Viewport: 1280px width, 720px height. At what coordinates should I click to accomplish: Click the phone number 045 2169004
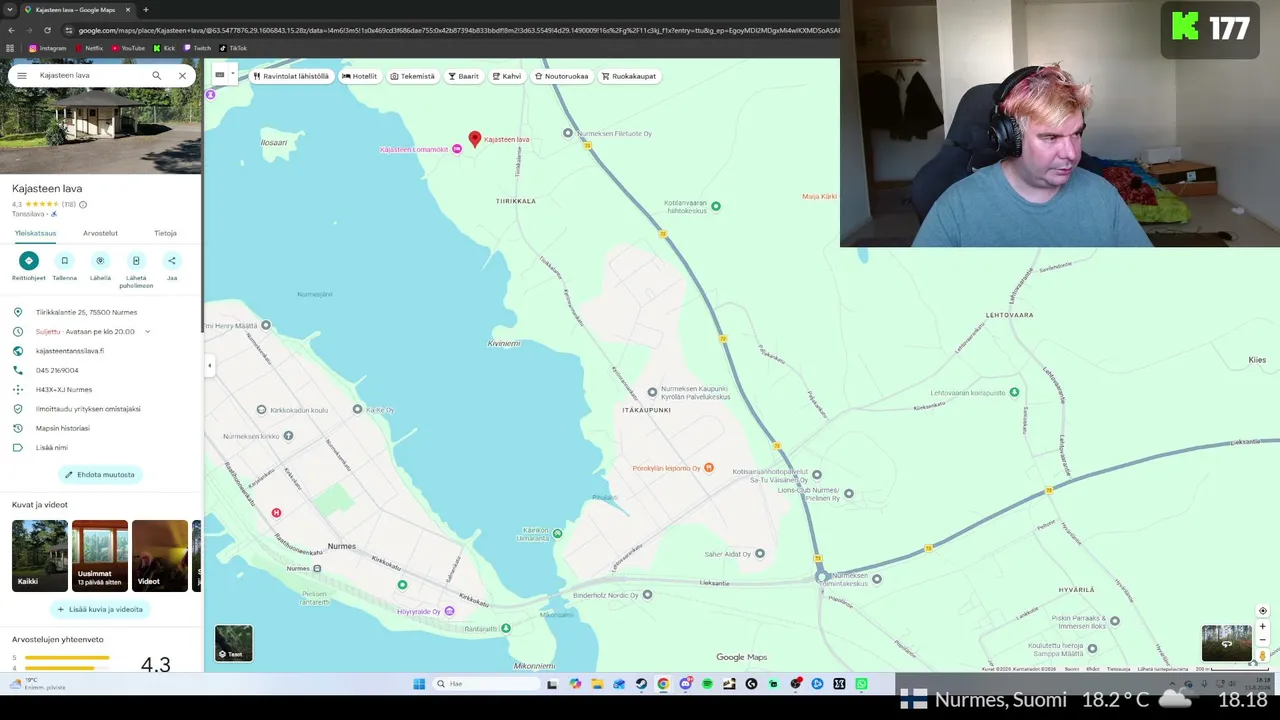(x=57, y=370)
